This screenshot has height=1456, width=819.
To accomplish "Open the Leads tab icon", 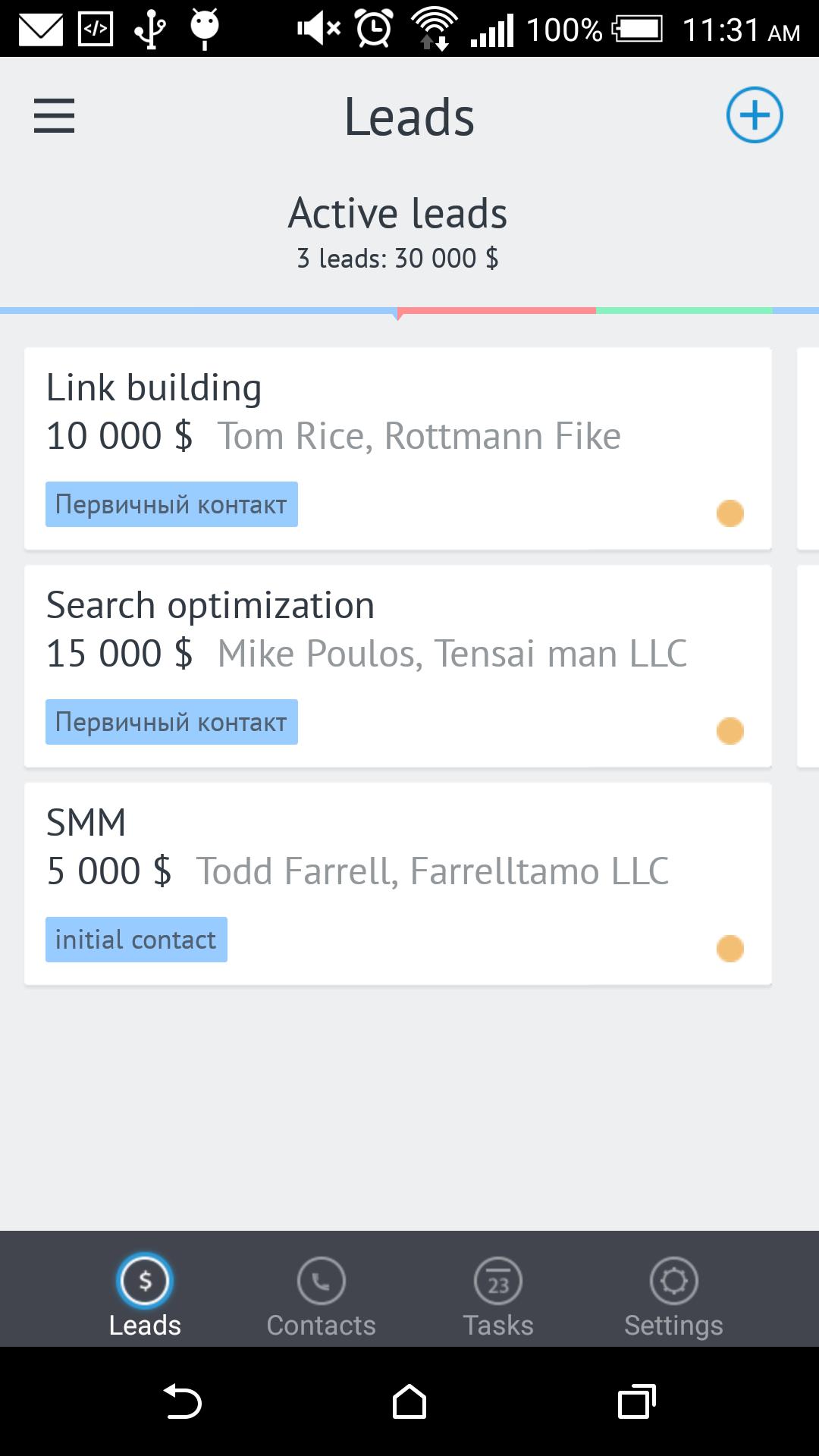I will (144, 1279).
